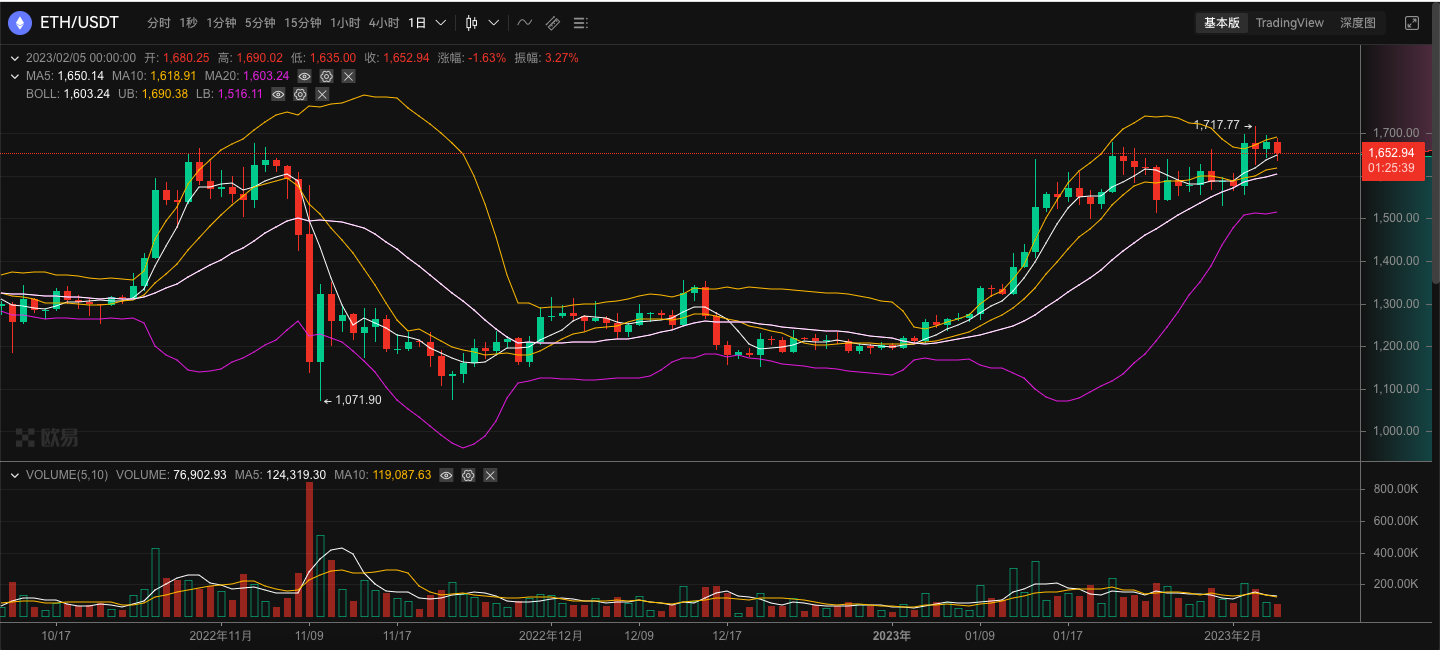
Task: Click the fullscreen expand icon
Action: click(1411, 22)
